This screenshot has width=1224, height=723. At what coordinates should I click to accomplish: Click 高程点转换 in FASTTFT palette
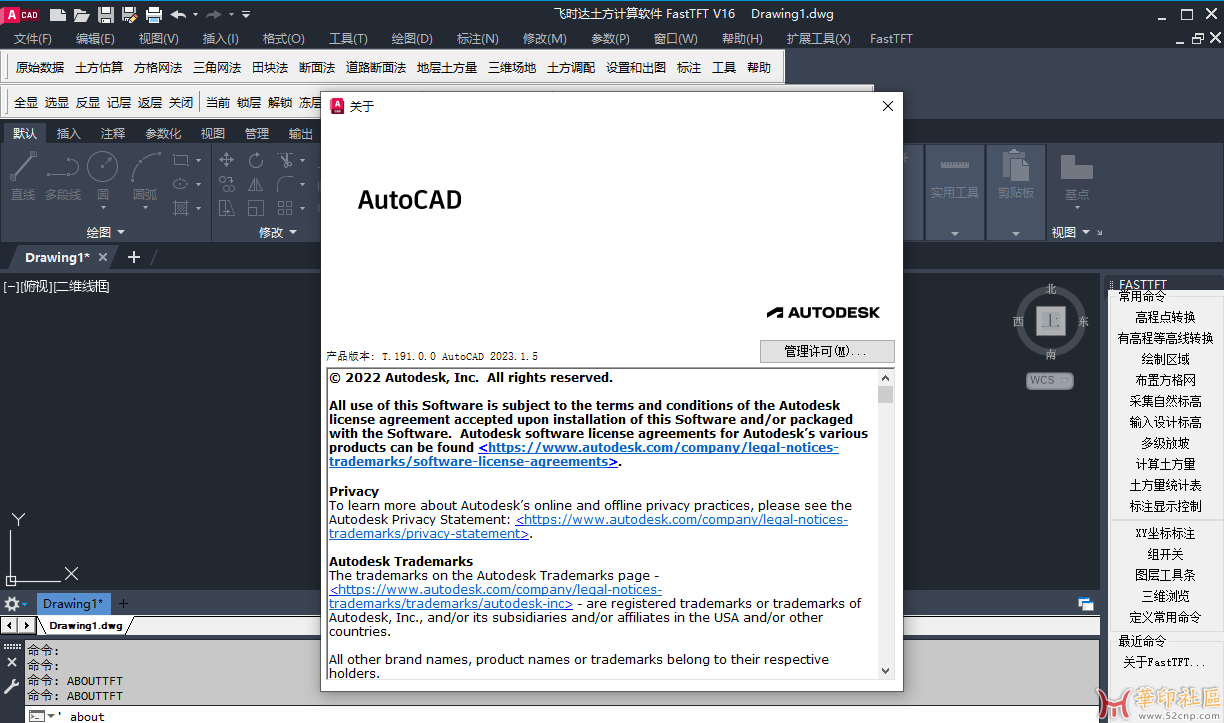tap(1165, 317)
